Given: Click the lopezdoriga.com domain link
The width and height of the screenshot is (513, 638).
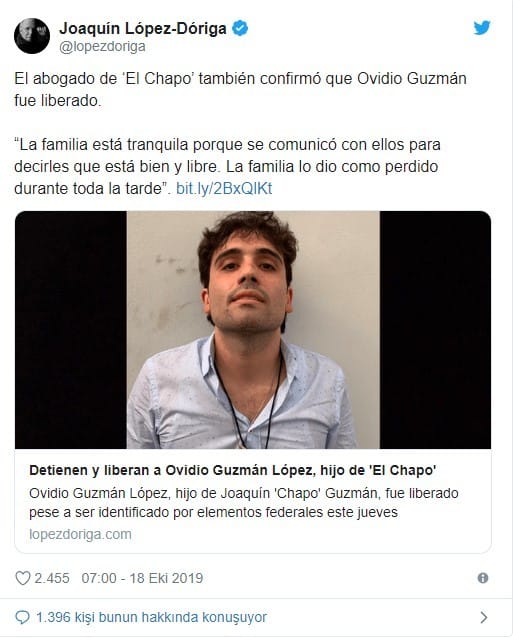Looking at the screenshot, I should click(x=80, y=534).
